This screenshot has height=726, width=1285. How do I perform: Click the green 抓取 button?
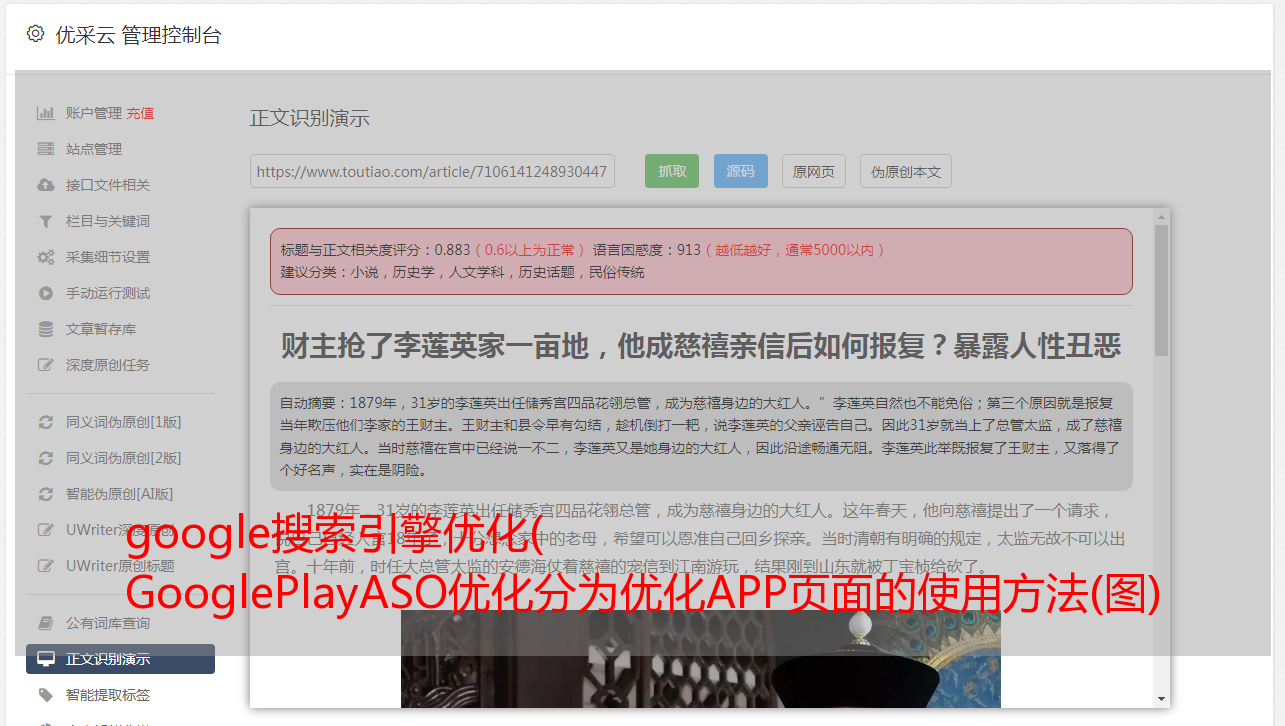click(x=672, y=171)
